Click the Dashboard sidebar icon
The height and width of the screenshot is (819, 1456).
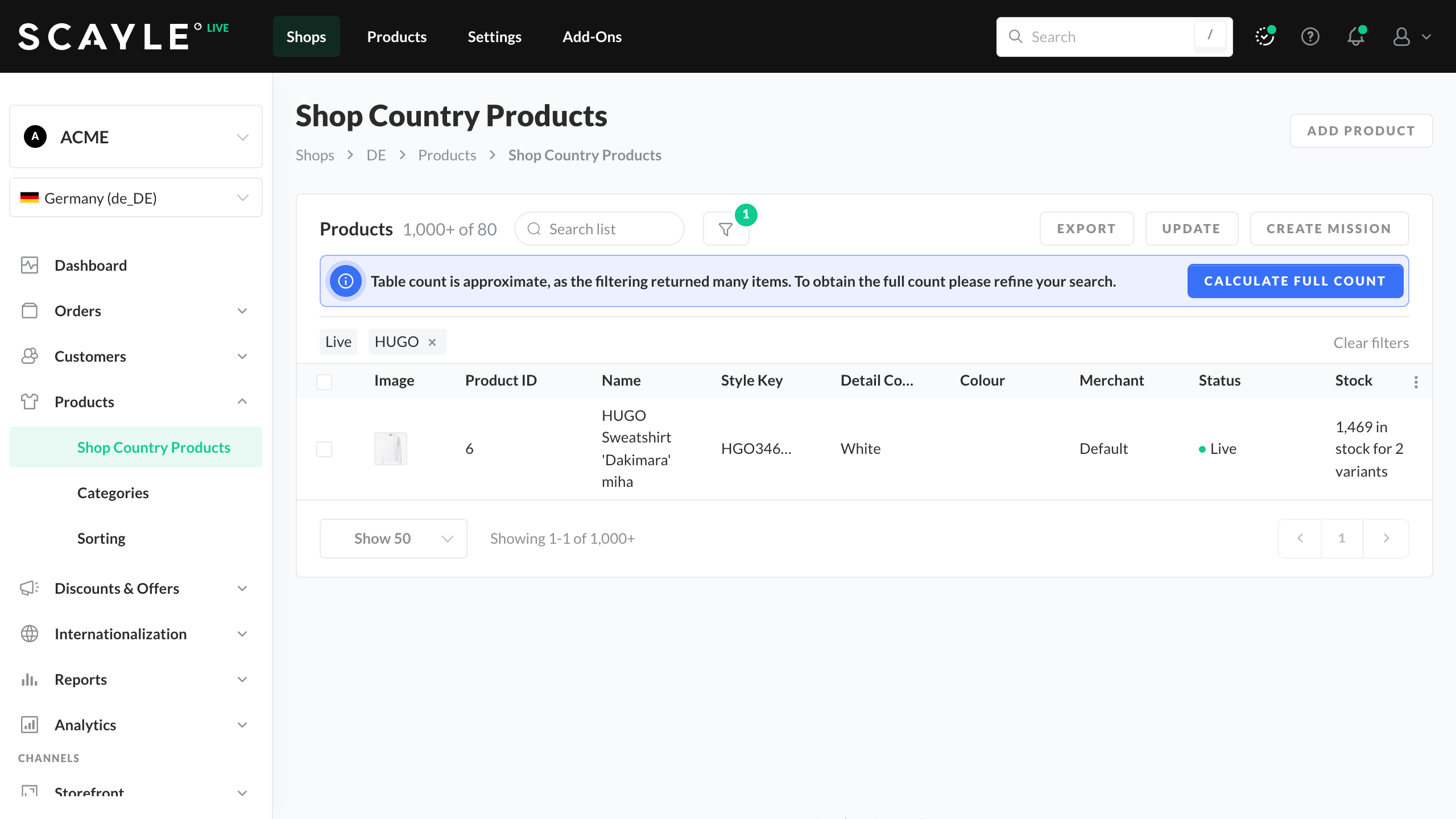30,266
